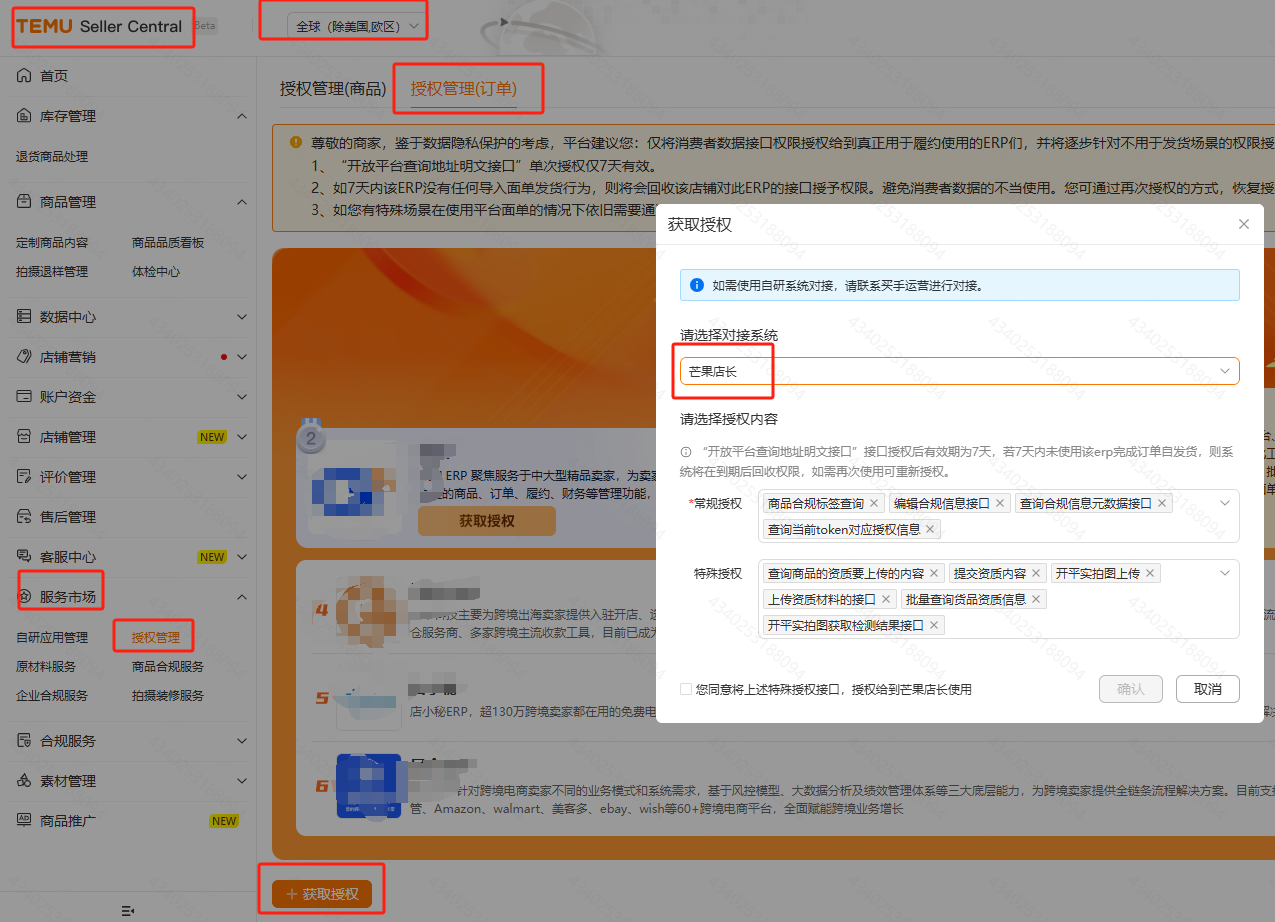Remove the 编辑合规信息接口 tag

point(1000,503)
